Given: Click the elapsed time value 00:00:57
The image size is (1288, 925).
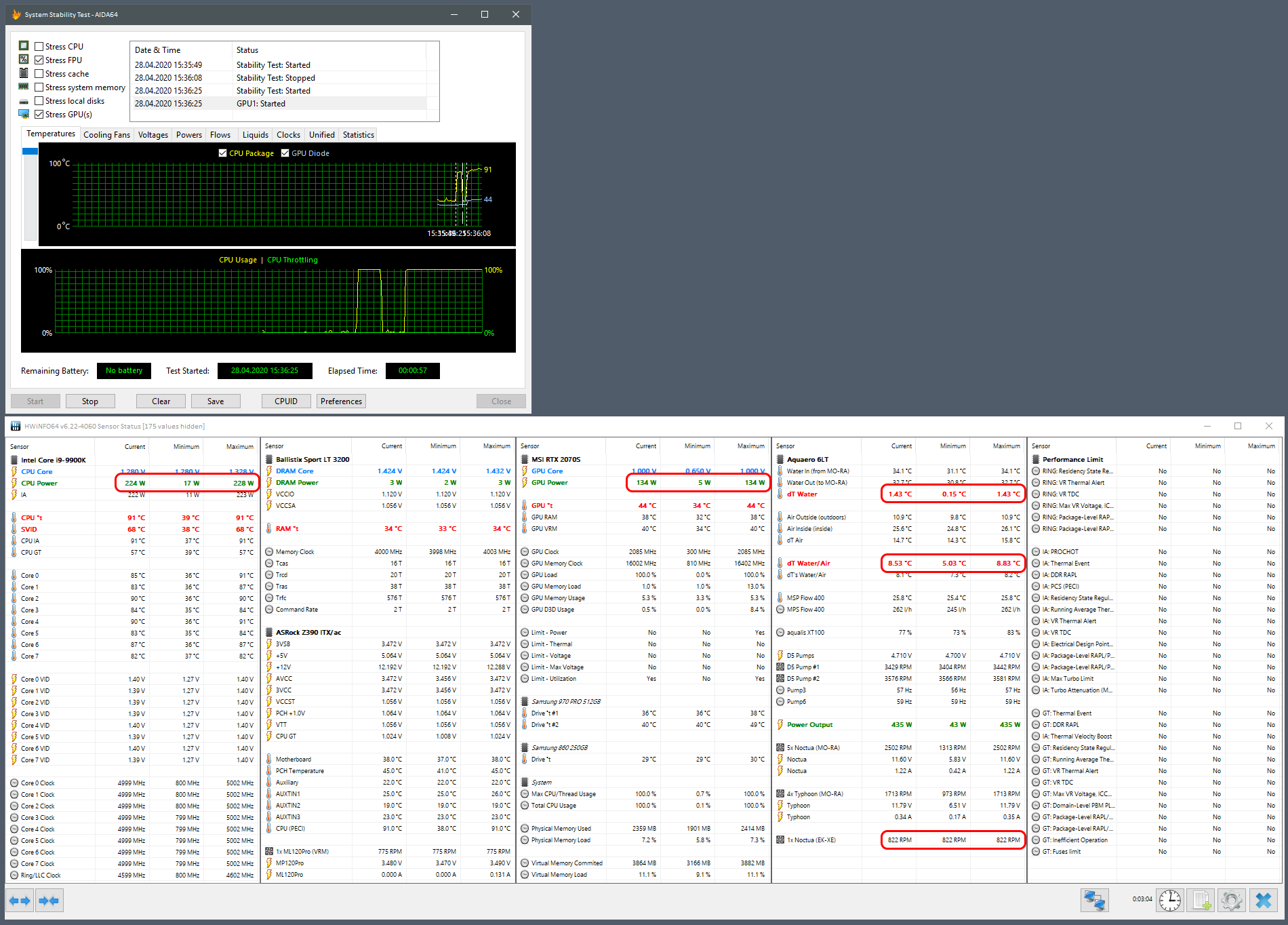Looking at the screenshot, I should point(413,370).
